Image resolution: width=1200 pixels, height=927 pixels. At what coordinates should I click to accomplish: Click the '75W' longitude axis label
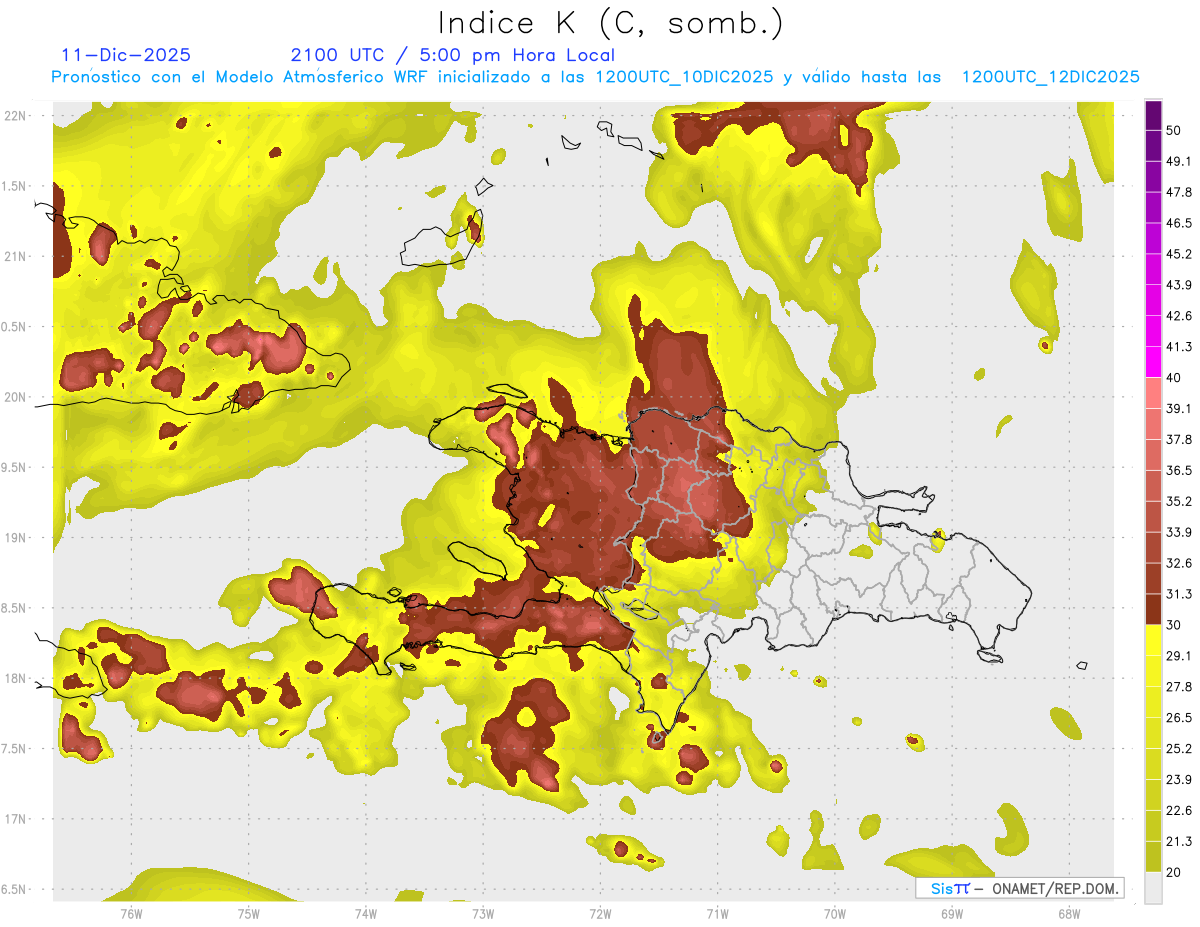coord(249,914)
